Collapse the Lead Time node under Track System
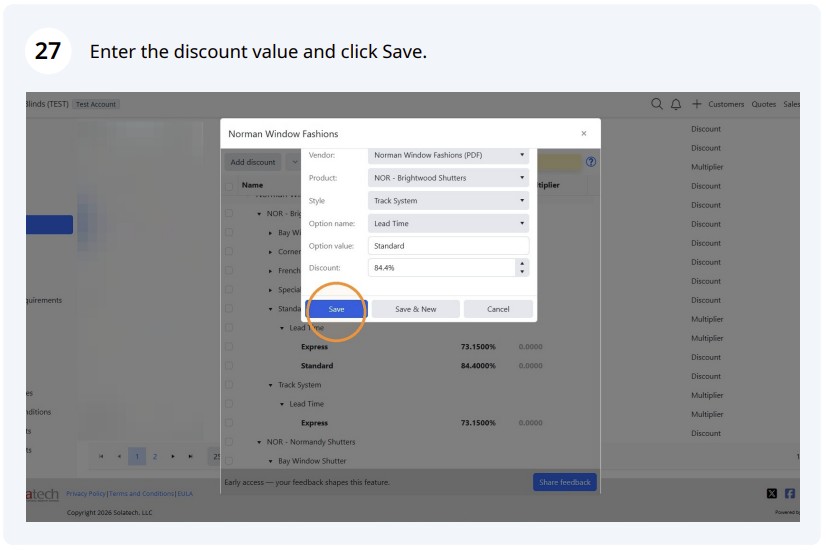 click(282, 404)
